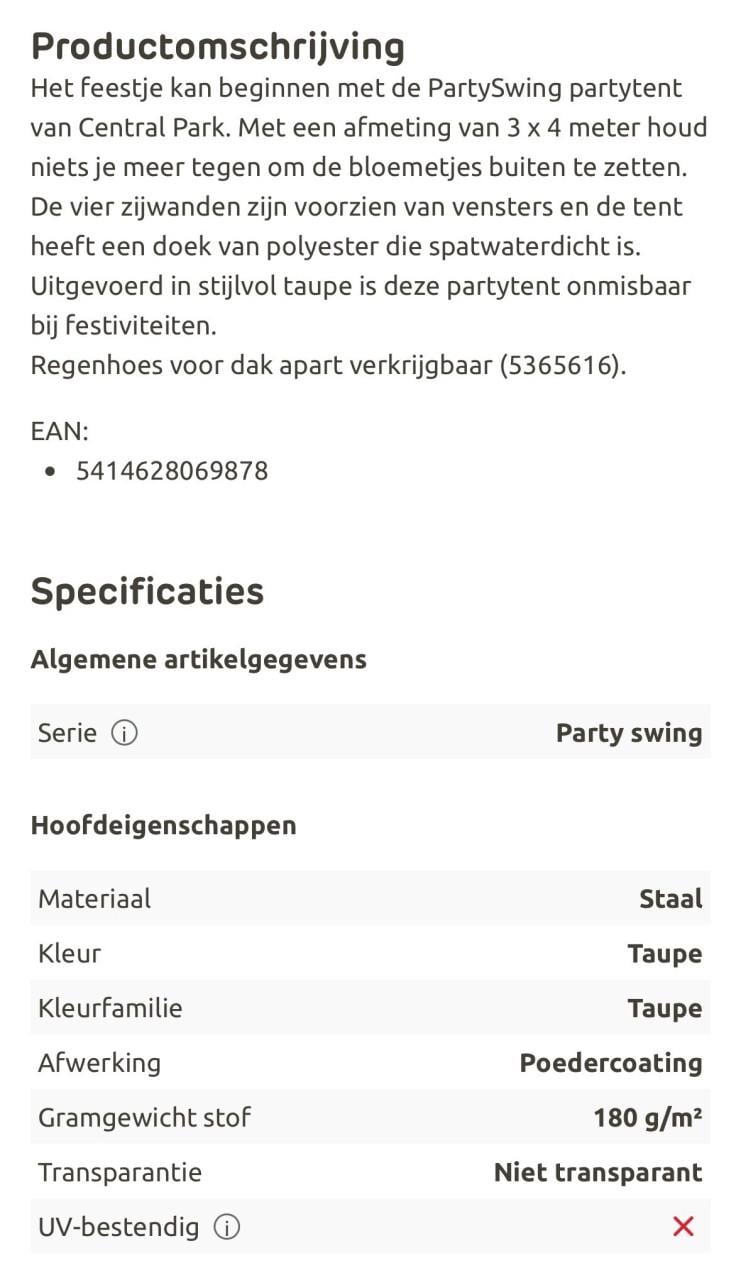Select the Kleurfamilie row label

[110, 1008]
